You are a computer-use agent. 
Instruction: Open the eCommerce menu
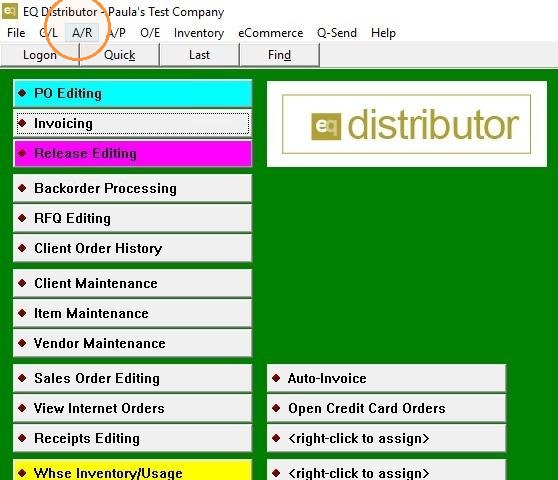point(270,33)
